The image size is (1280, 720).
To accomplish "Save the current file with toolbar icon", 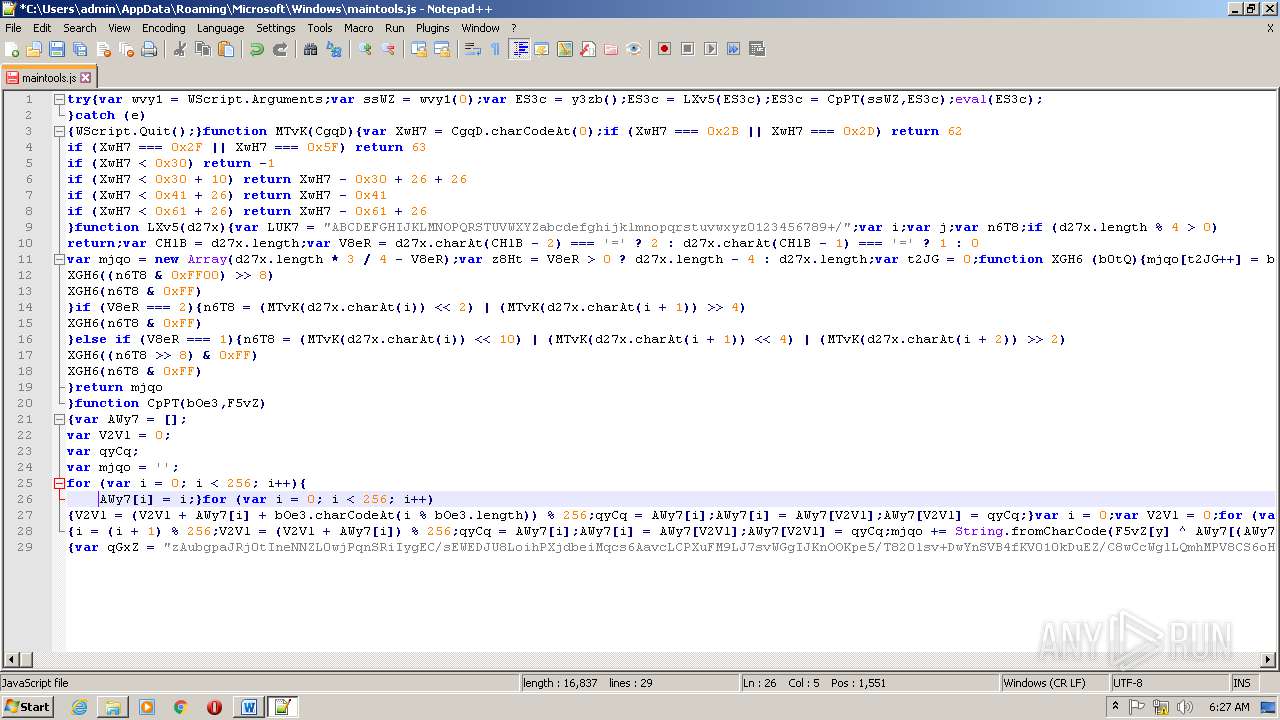I will 57,49.
